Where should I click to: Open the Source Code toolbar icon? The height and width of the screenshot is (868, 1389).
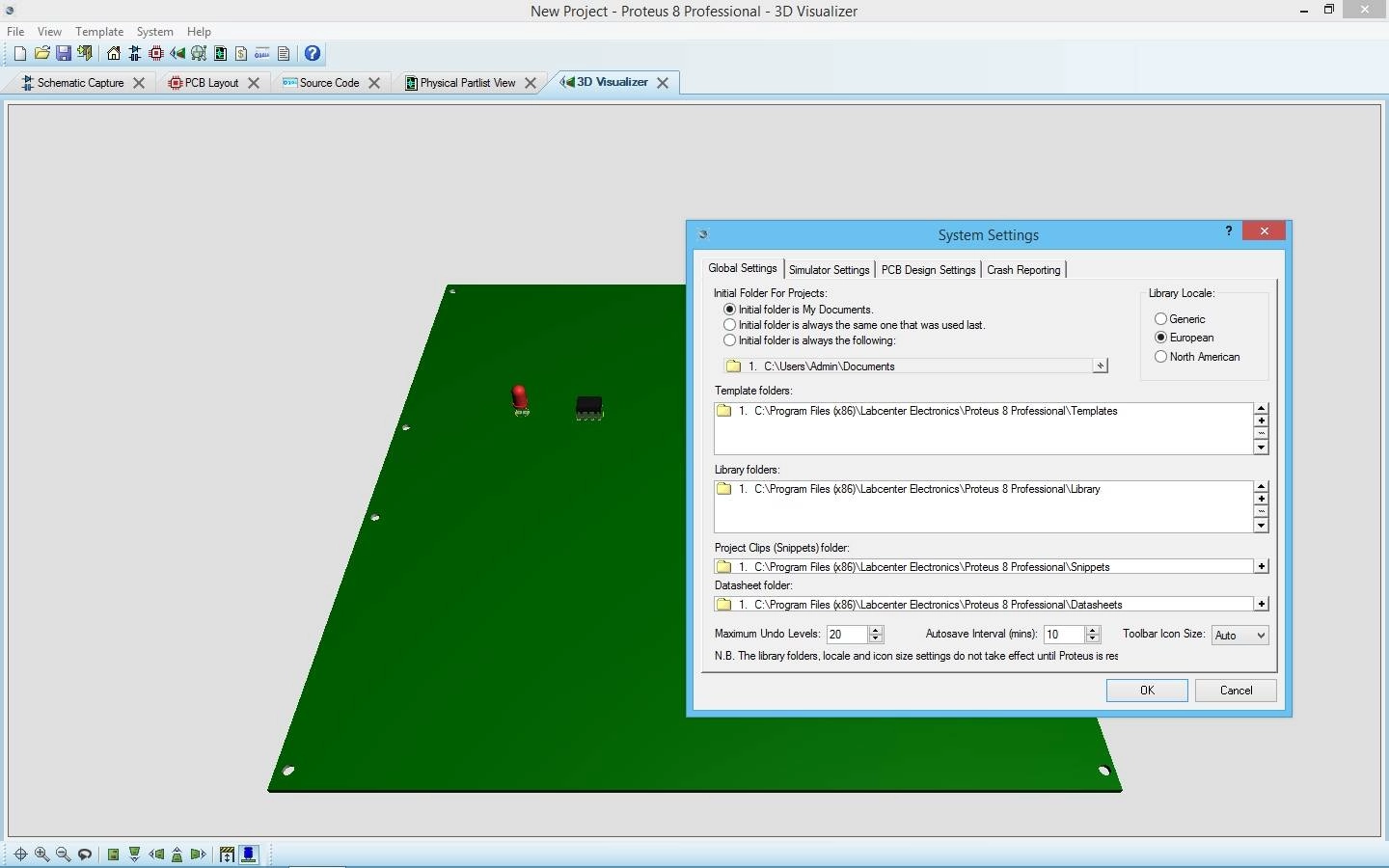[262, 54]
